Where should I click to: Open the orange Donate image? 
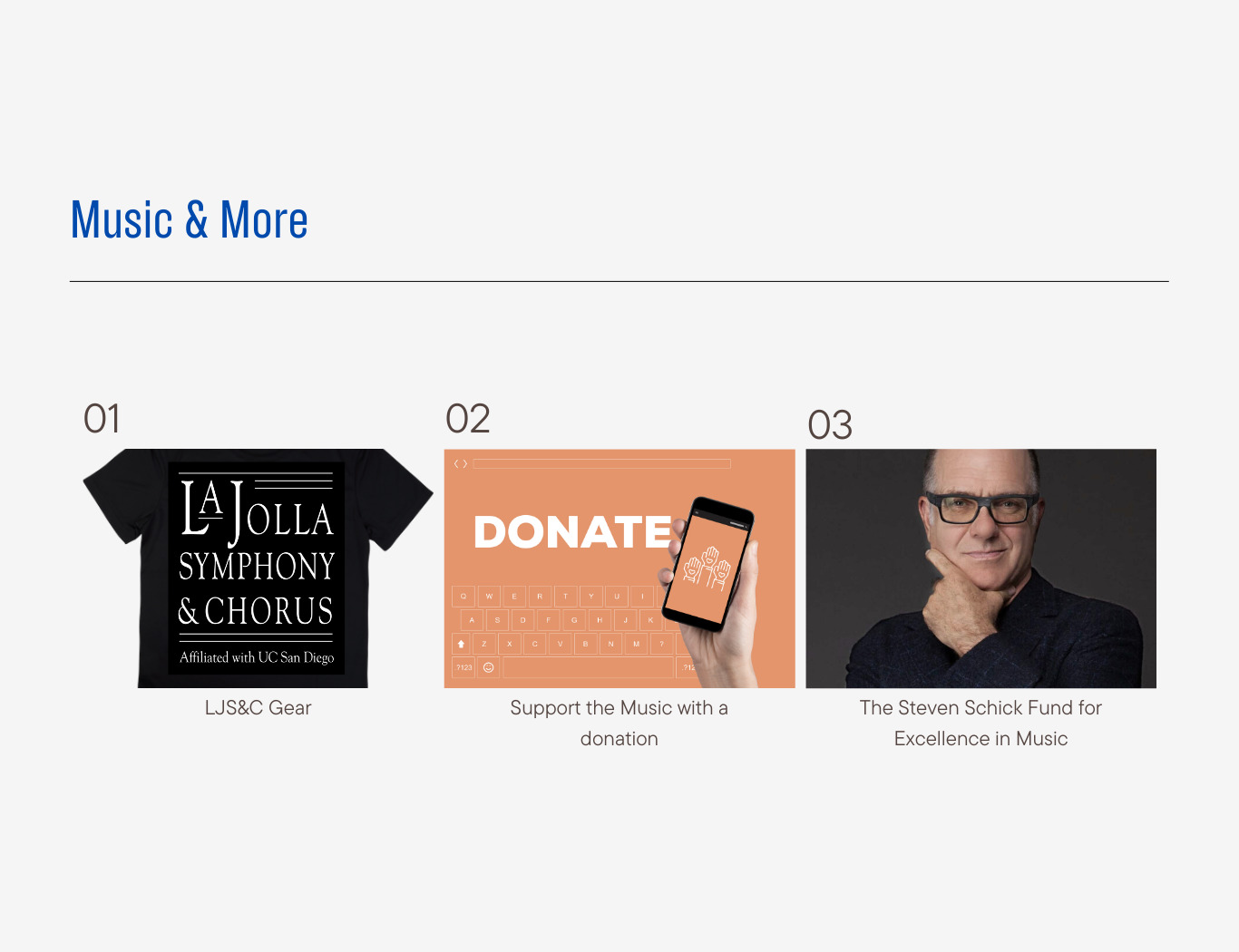[619, 568]
